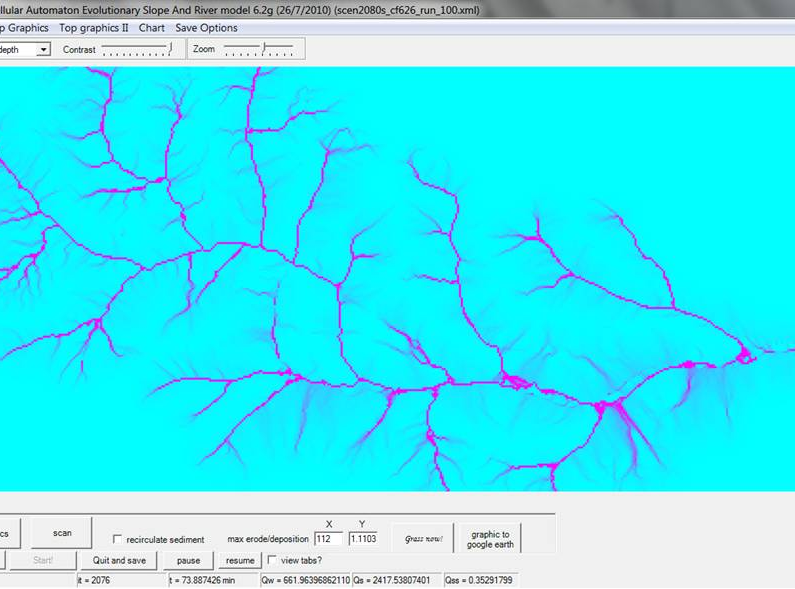Adjust the Zoom slider
This screenshot has width=795, height=589.
(259, 49)
